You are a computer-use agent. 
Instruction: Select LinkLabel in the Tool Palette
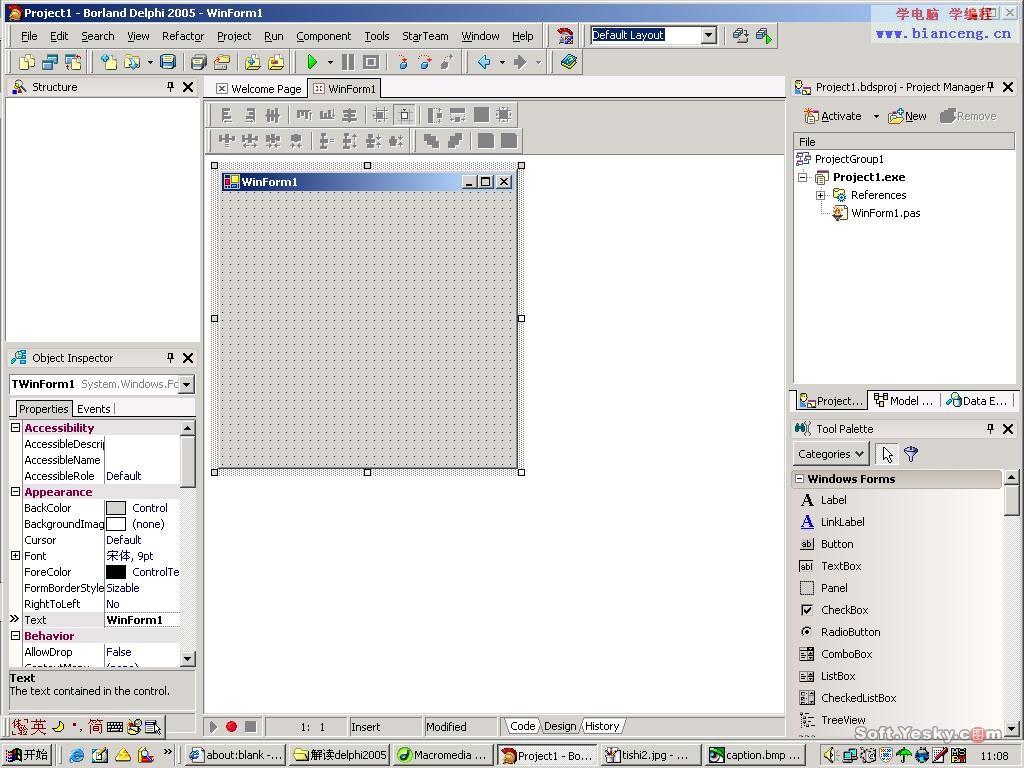pyautogui.click(x=842, y=522)
